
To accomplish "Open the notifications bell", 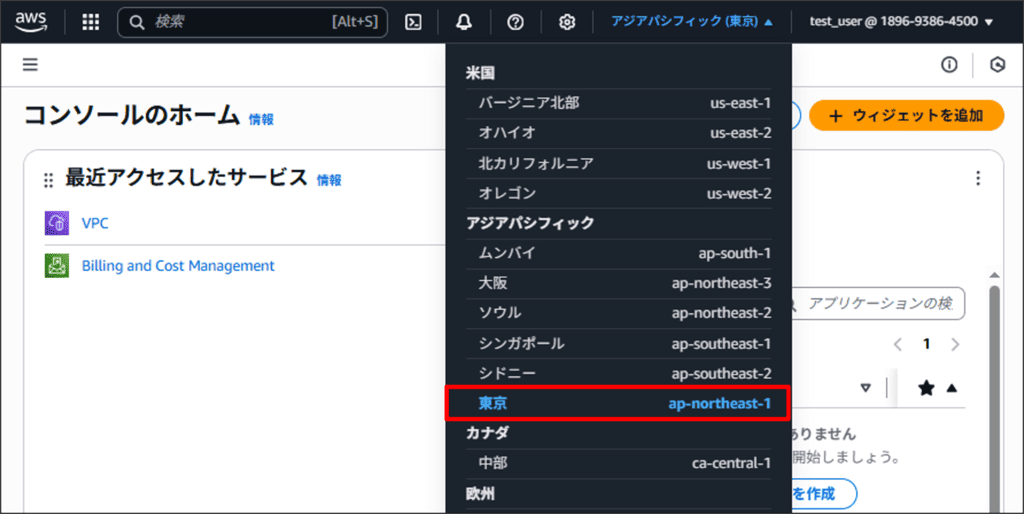I will (x=464, y=22).
